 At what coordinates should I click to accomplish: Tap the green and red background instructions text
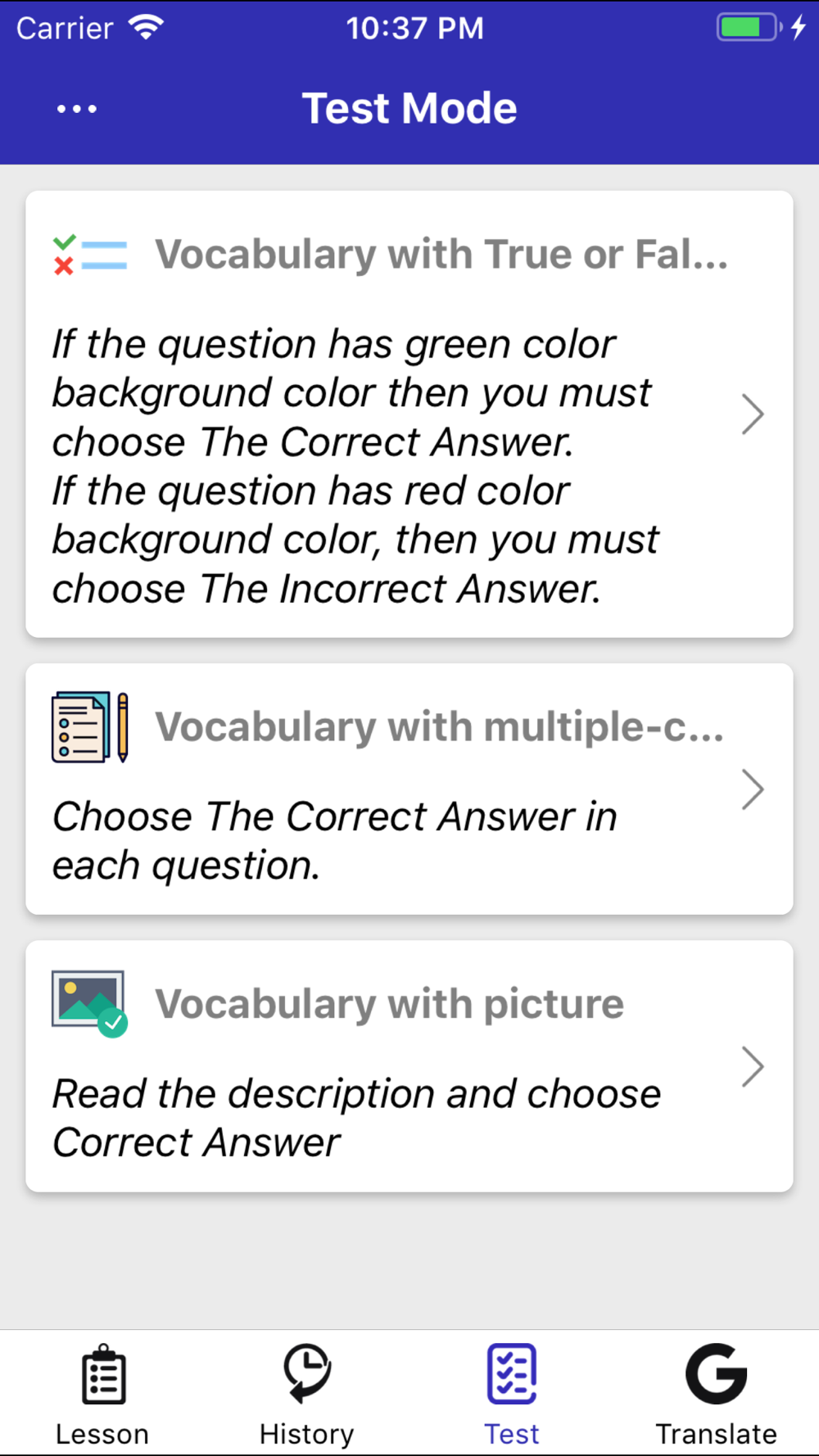[355, 466]
